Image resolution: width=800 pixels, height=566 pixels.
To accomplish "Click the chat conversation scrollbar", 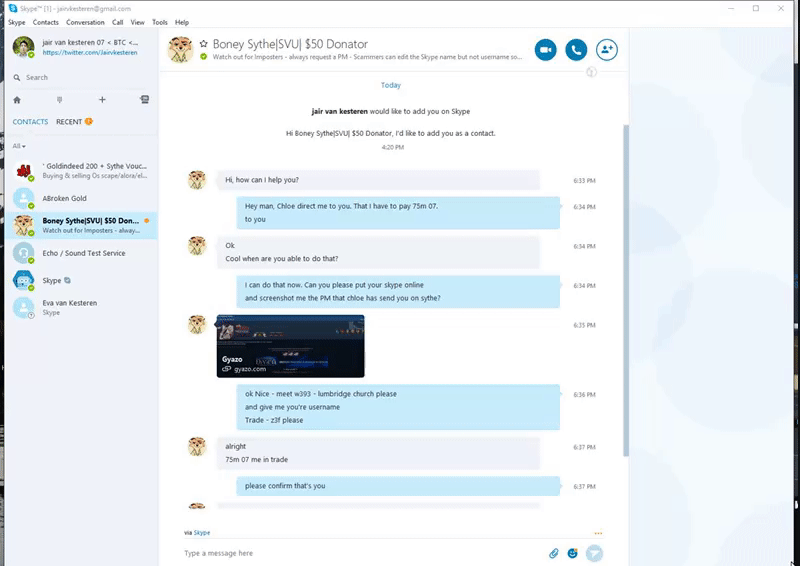I will click(626, 291).
